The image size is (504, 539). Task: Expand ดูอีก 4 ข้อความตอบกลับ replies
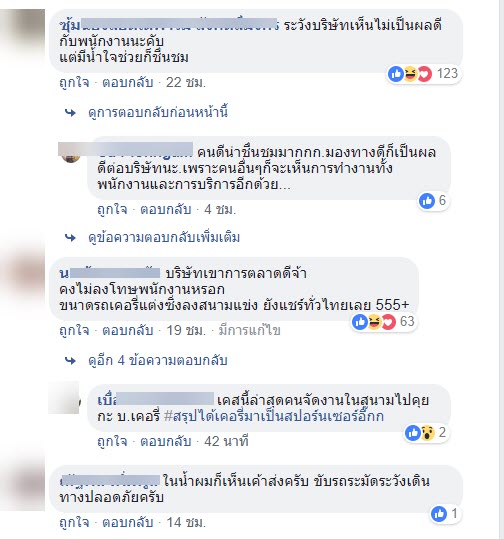click(x=158, y=361)
